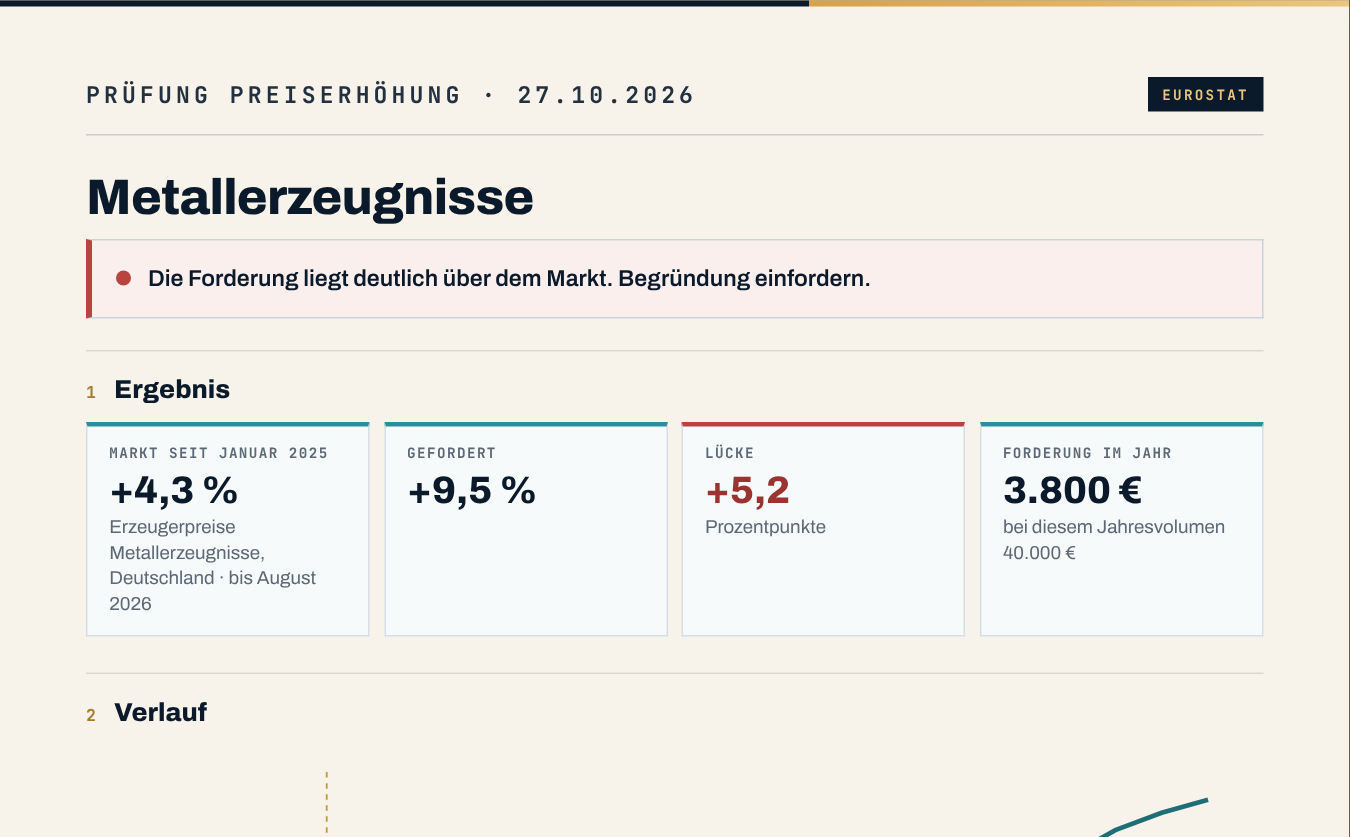Open the red warning banner about Forderung
The height and width of the screenshot is (837, 1350).
coord(675,279)
